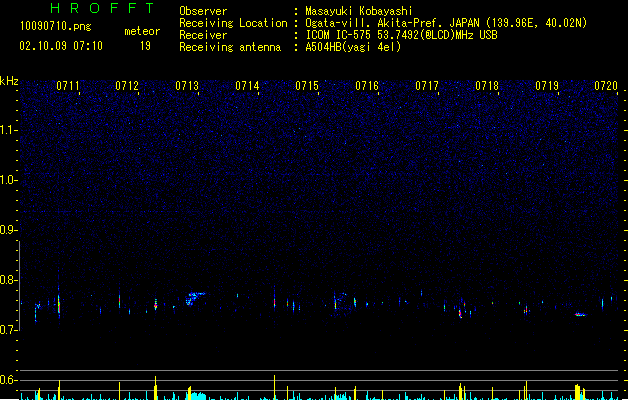Image resolution: width=629 pixels, height=400 pixels.
Task: Click the meteor label
Action: coord(142,31)
